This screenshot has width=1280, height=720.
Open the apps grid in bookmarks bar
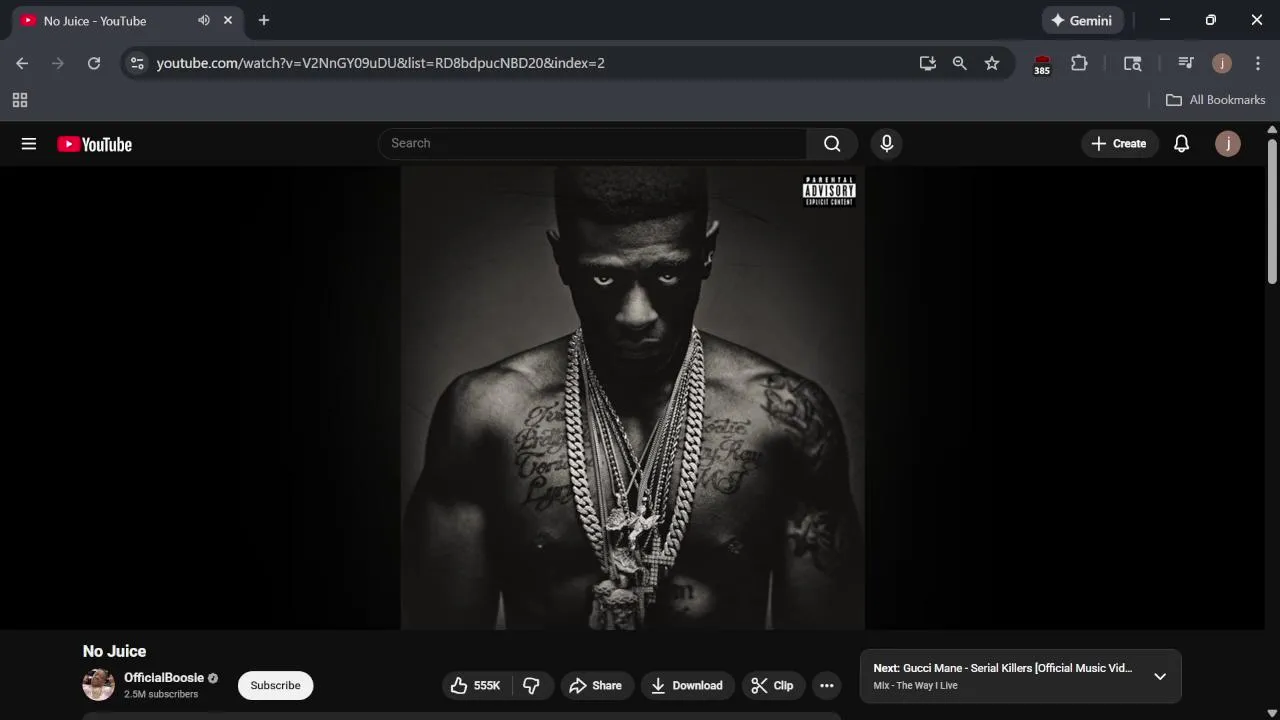pyautogui.click(x=20, y=100)
